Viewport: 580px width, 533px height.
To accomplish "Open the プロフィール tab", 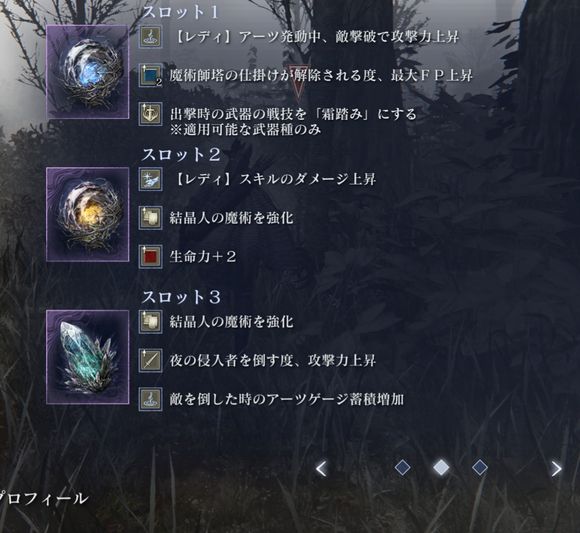I will coord(43,498).
